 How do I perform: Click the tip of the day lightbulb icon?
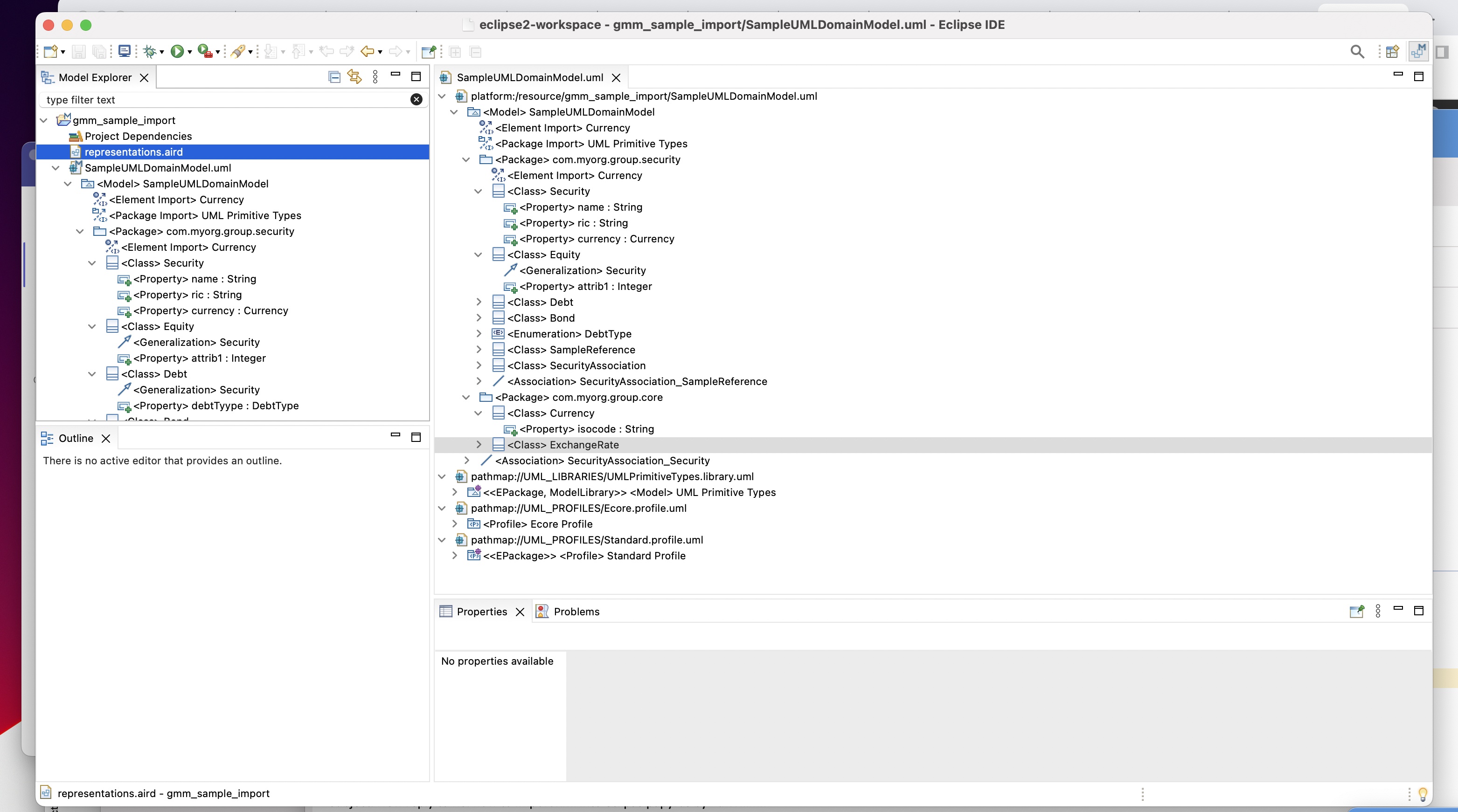click(x=1423, y=794)
